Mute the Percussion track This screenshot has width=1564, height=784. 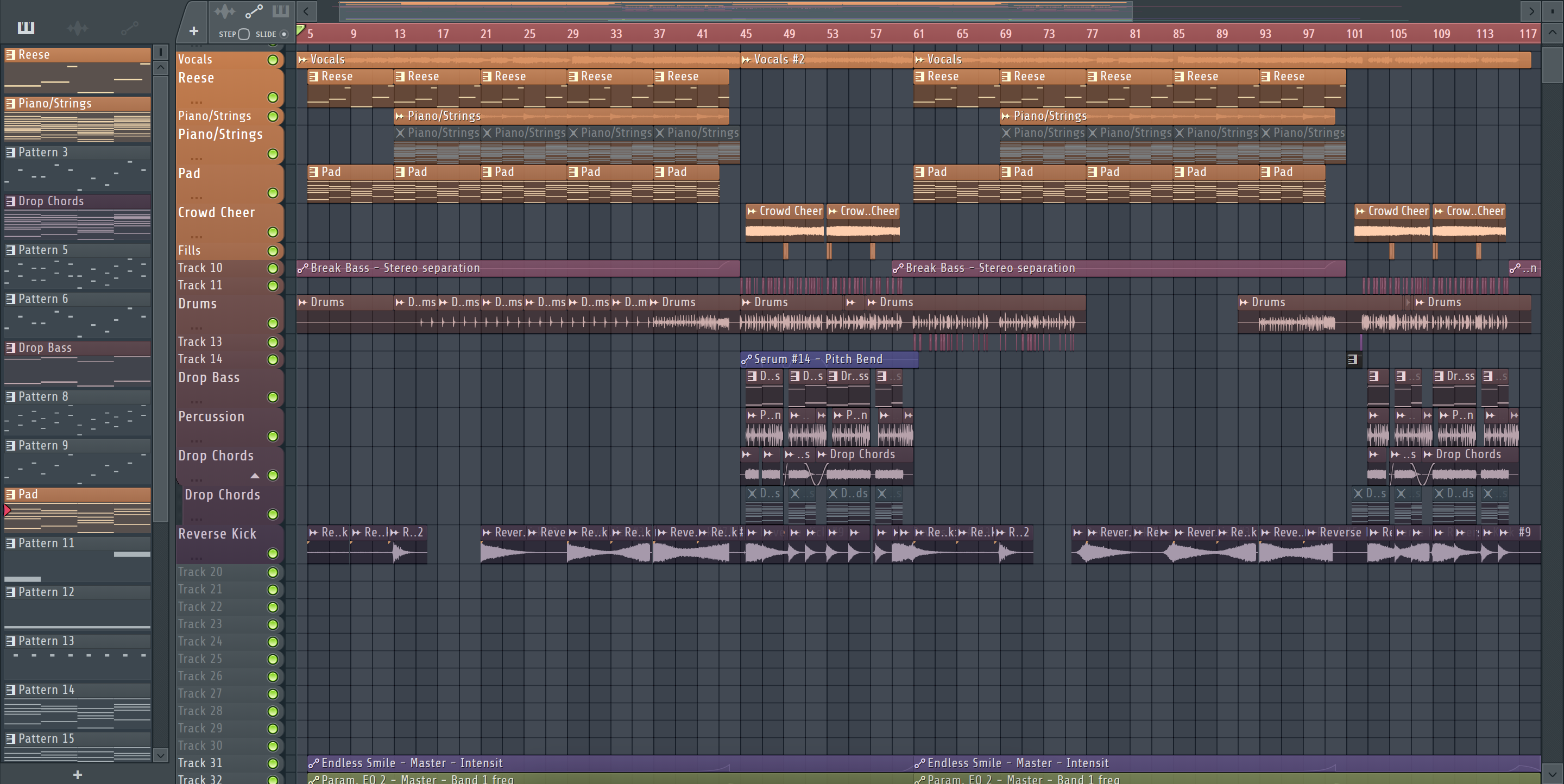(273, 435)
